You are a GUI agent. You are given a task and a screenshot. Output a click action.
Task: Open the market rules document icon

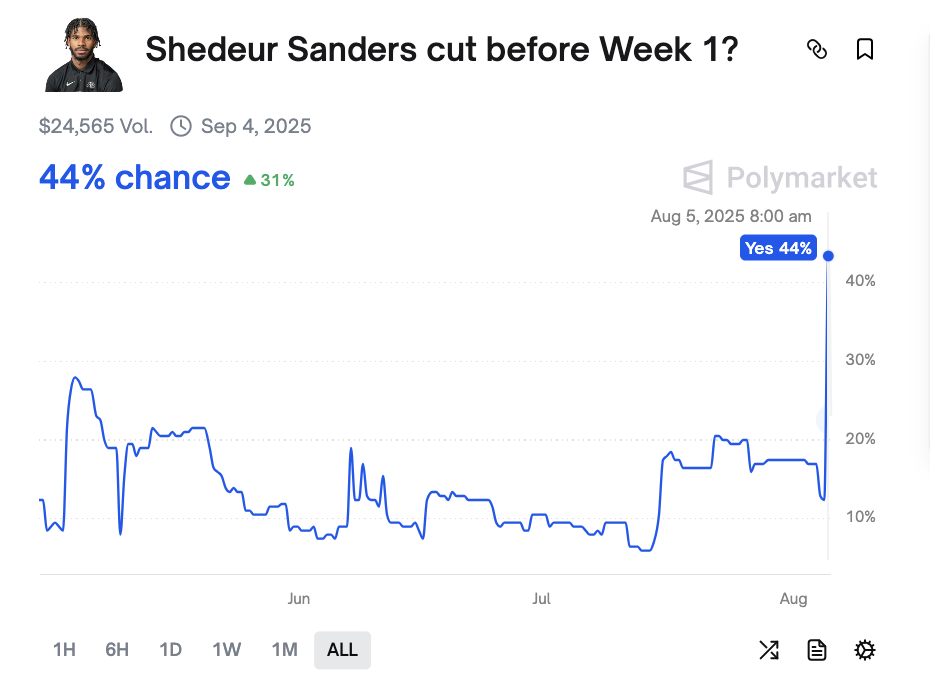(816, 650)
